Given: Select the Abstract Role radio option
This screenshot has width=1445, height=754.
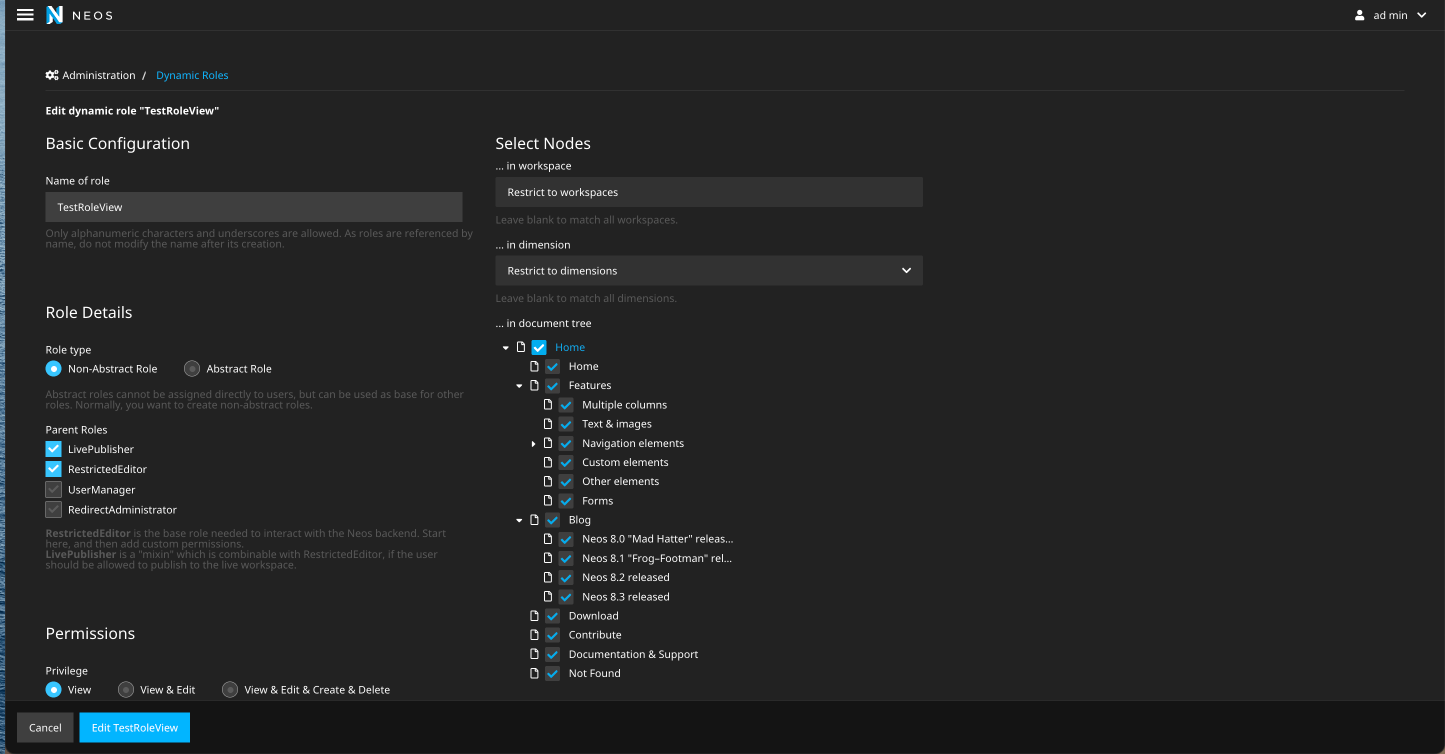Looking at the screenshot, I should (192, 369).
